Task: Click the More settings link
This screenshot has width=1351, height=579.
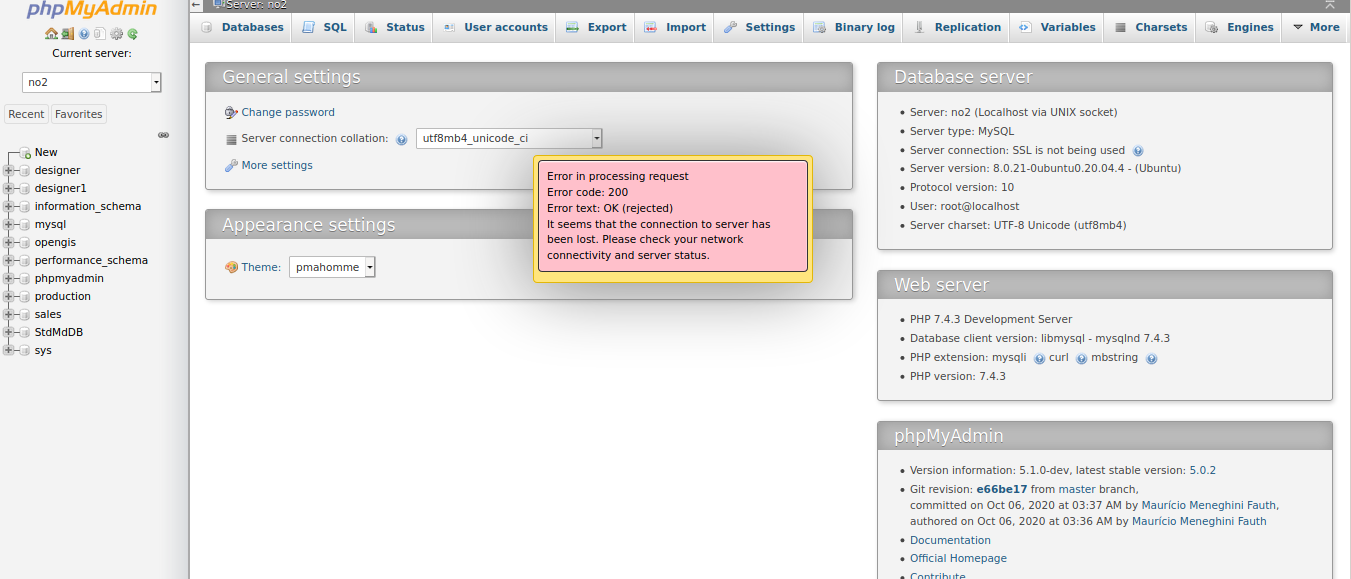Action: (277, 166)
